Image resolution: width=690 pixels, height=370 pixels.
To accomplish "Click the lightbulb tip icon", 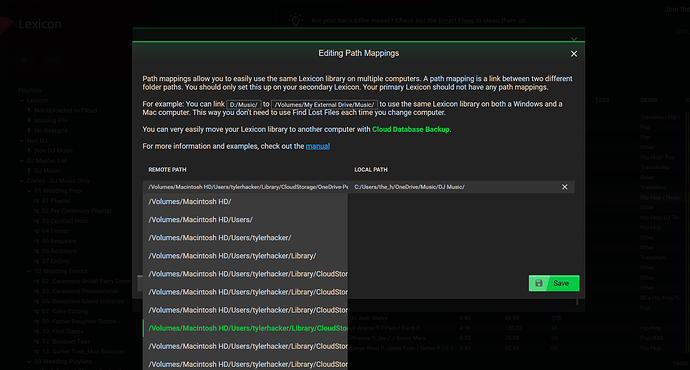I will [x=295, y=20].
